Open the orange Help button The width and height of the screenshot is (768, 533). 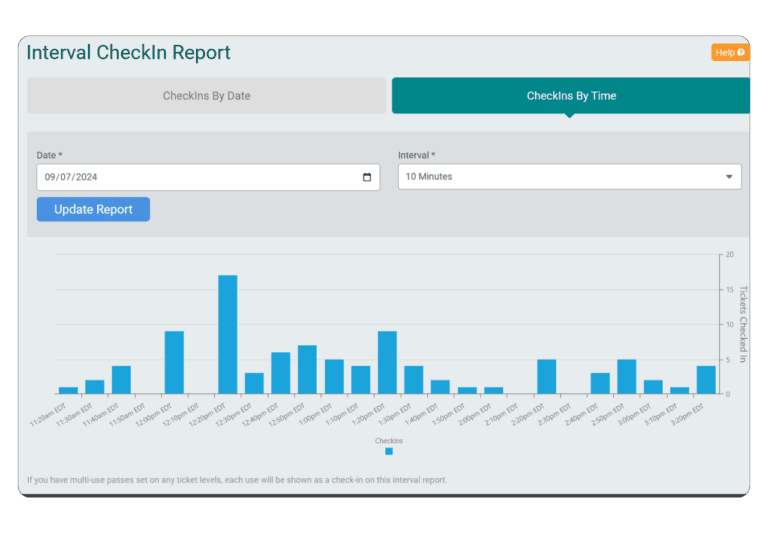(x=729, y=53)
